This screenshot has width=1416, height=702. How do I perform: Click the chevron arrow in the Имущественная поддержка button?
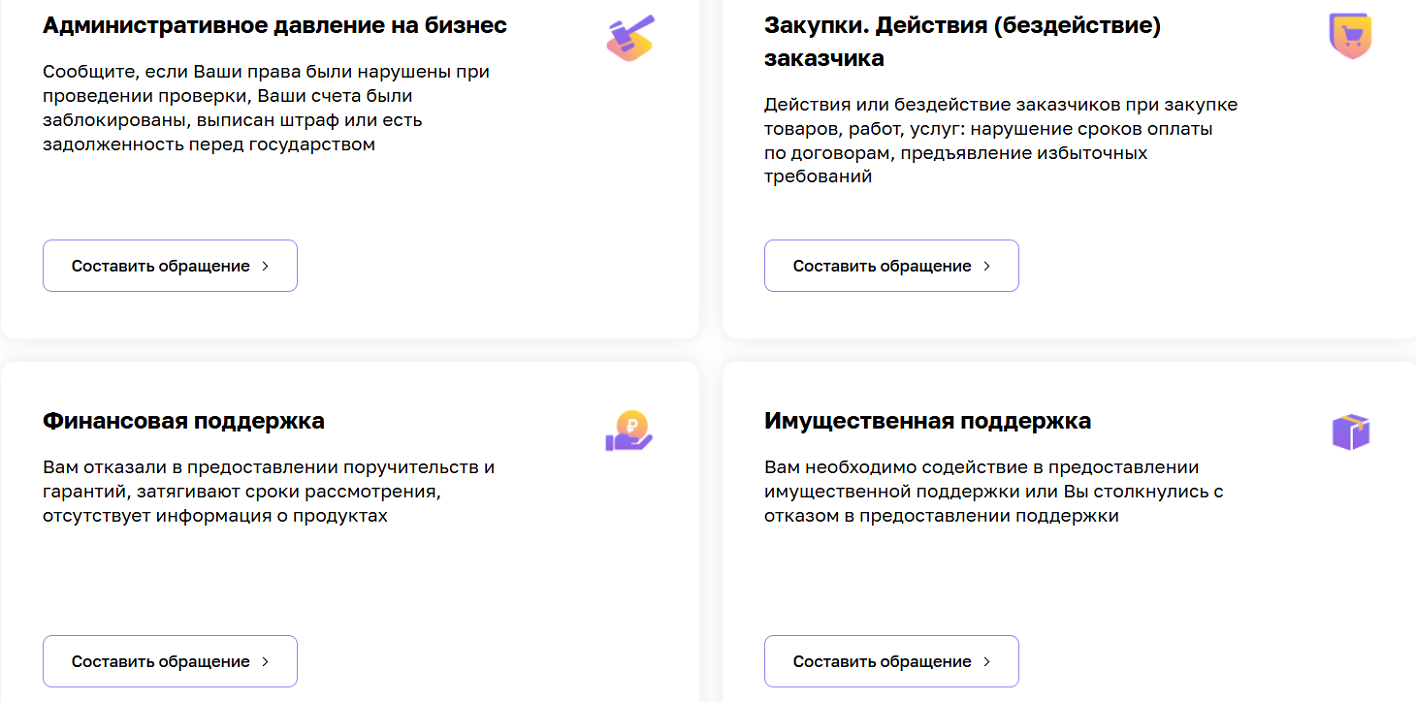(x=987, y=661)
